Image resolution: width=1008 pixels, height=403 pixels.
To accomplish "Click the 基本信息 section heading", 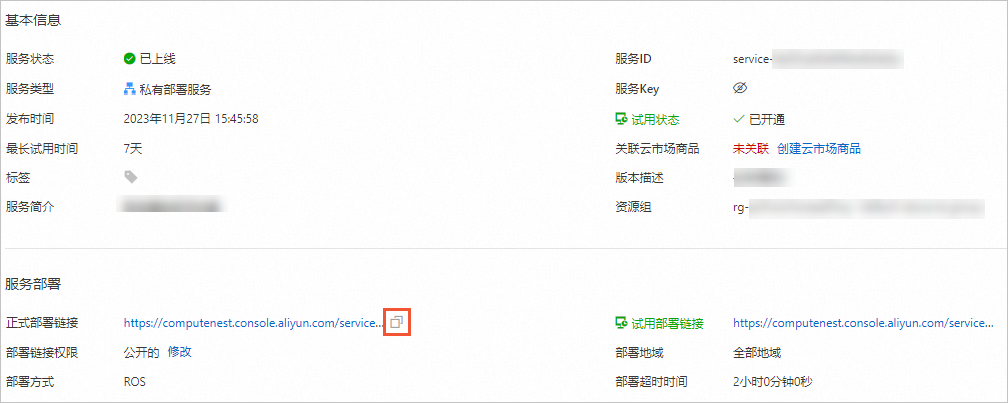I will pyautogui.click(x=33, y=20).
